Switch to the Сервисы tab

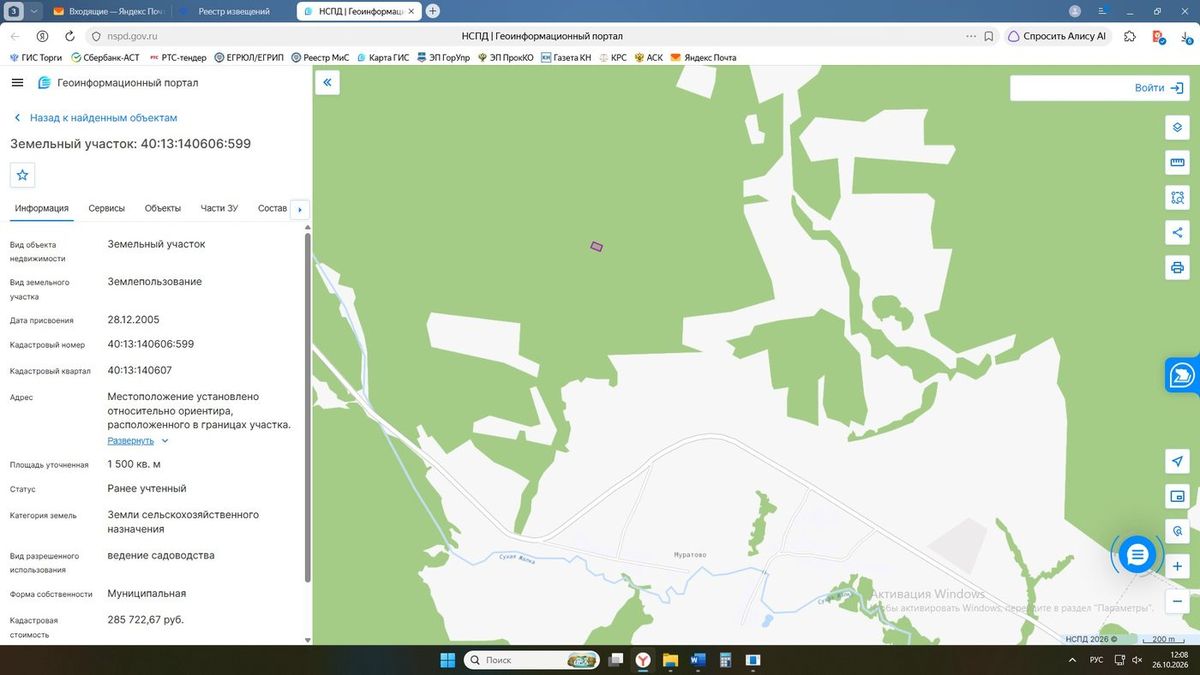click(x=107, y=208)
